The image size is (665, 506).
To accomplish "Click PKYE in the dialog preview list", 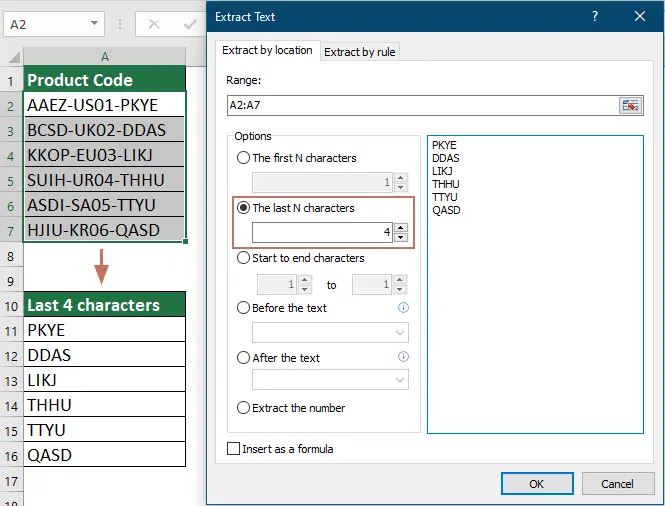I will tap(444, 145).
